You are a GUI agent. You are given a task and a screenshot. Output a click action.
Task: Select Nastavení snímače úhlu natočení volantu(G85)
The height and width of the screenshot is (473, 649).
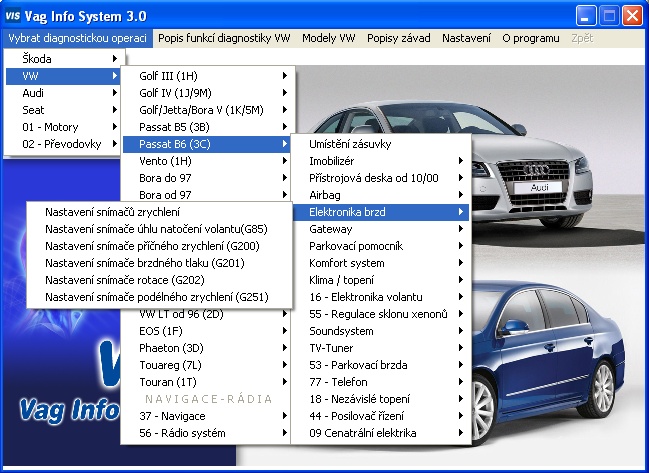(x=159, y=228)
